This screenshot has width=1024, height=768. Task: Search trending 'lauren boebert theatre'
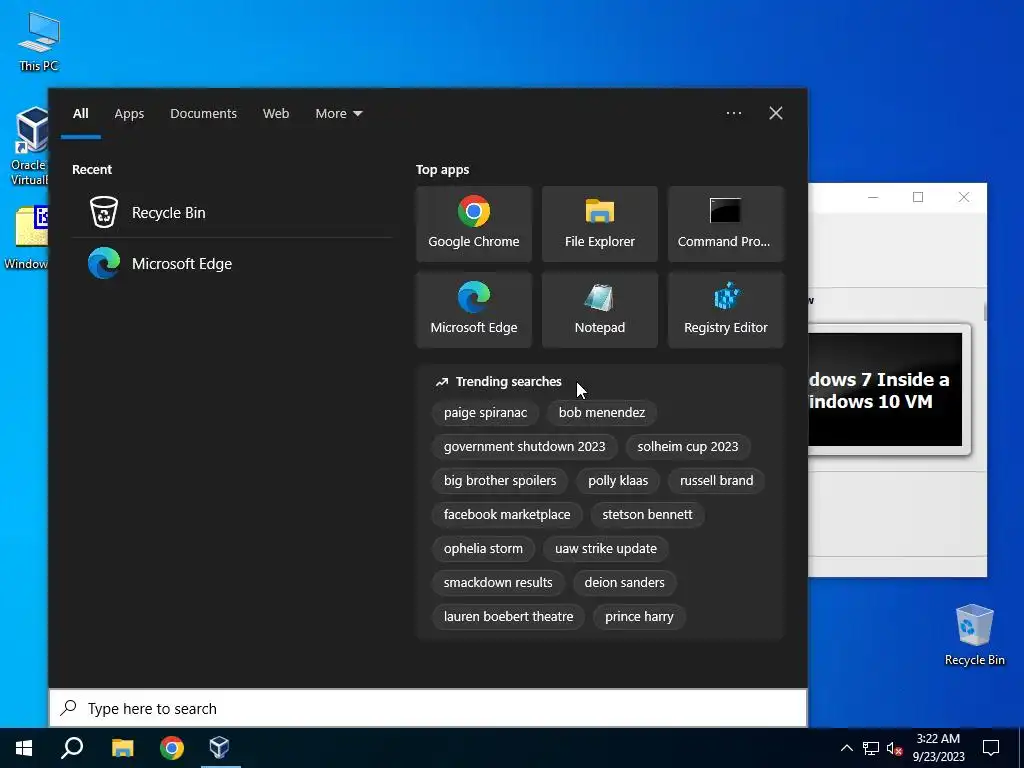508,616
